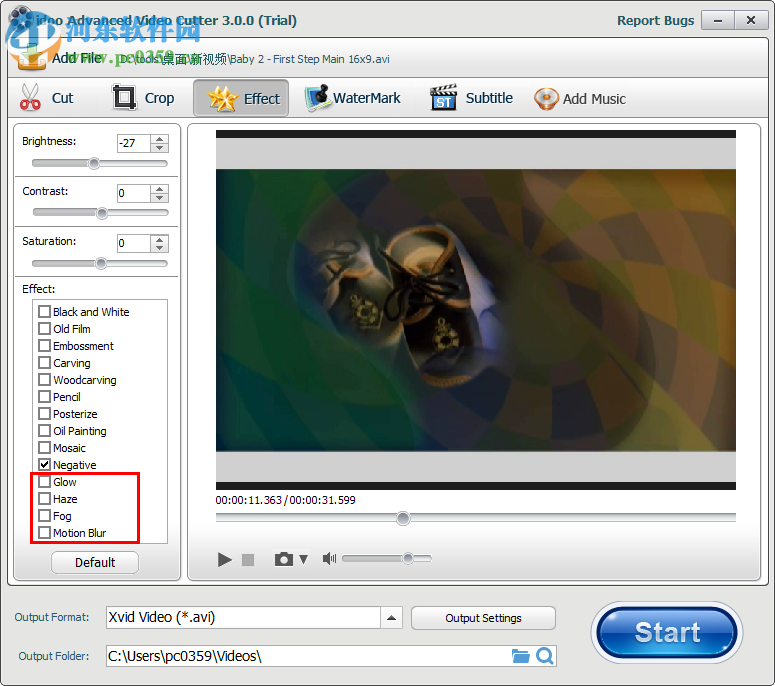Click the volume slider handle
775x686 pixels.
[x=408, y=558]
